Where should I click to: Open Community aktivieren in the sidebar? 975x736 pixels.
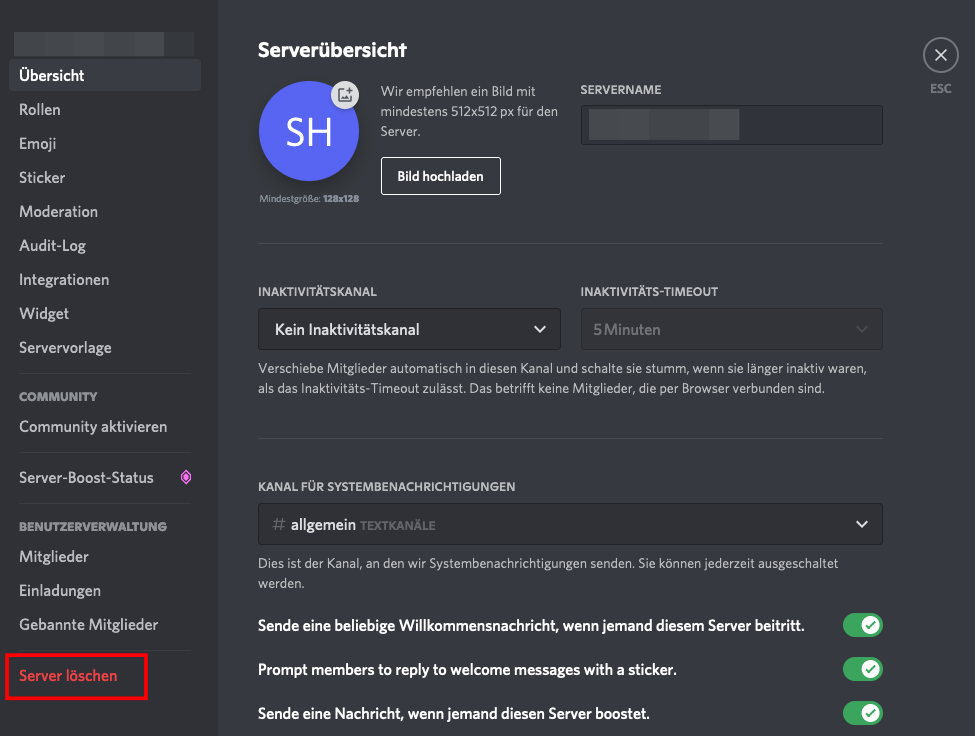click(x=93, y=427)
